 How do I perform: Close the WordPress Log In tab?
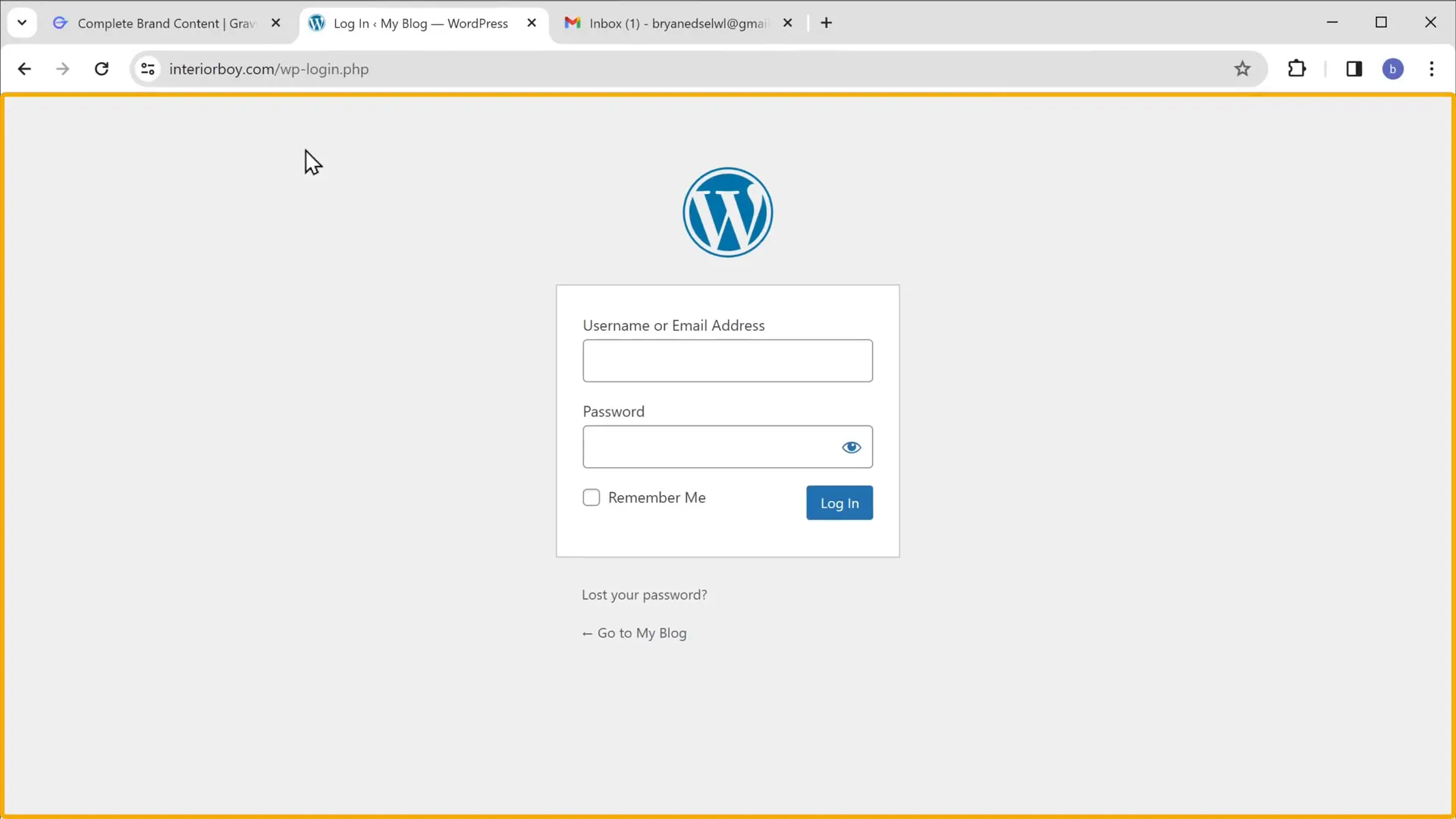(x=532, y=23)
